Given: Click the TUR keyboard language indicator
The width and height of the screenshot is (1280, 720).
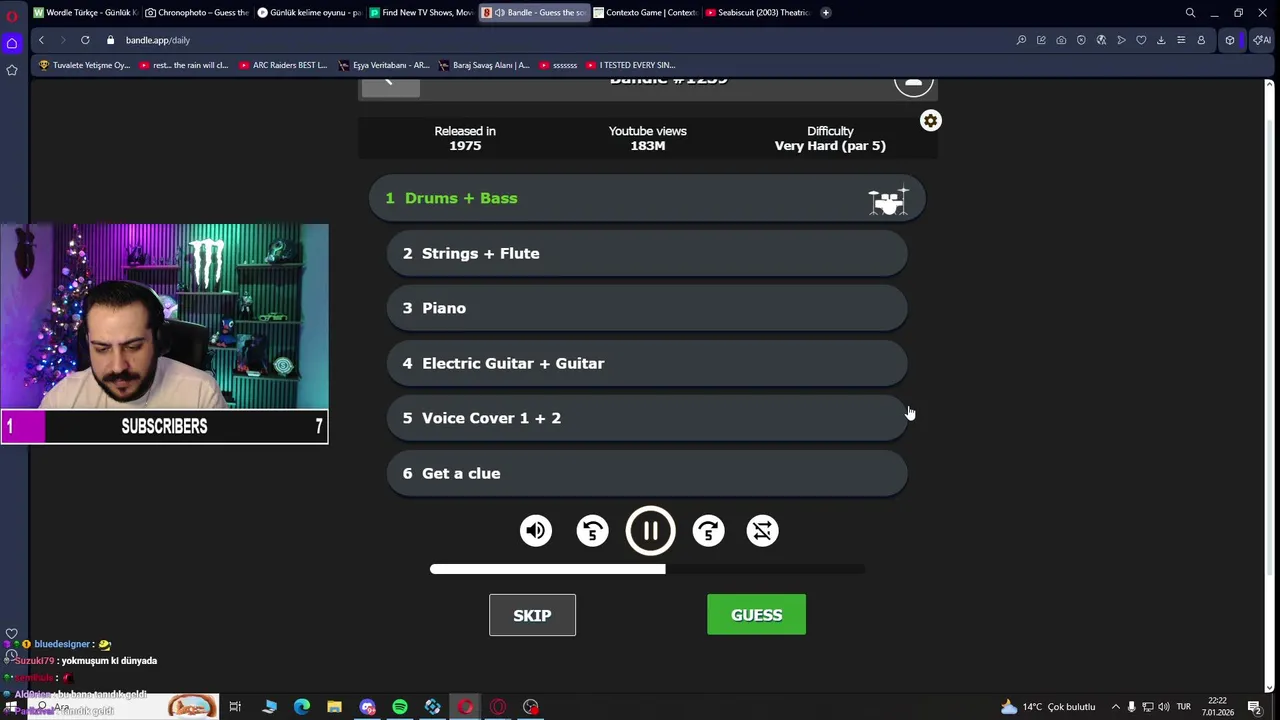Looking at the screenshot, I should pos(1184,707).
